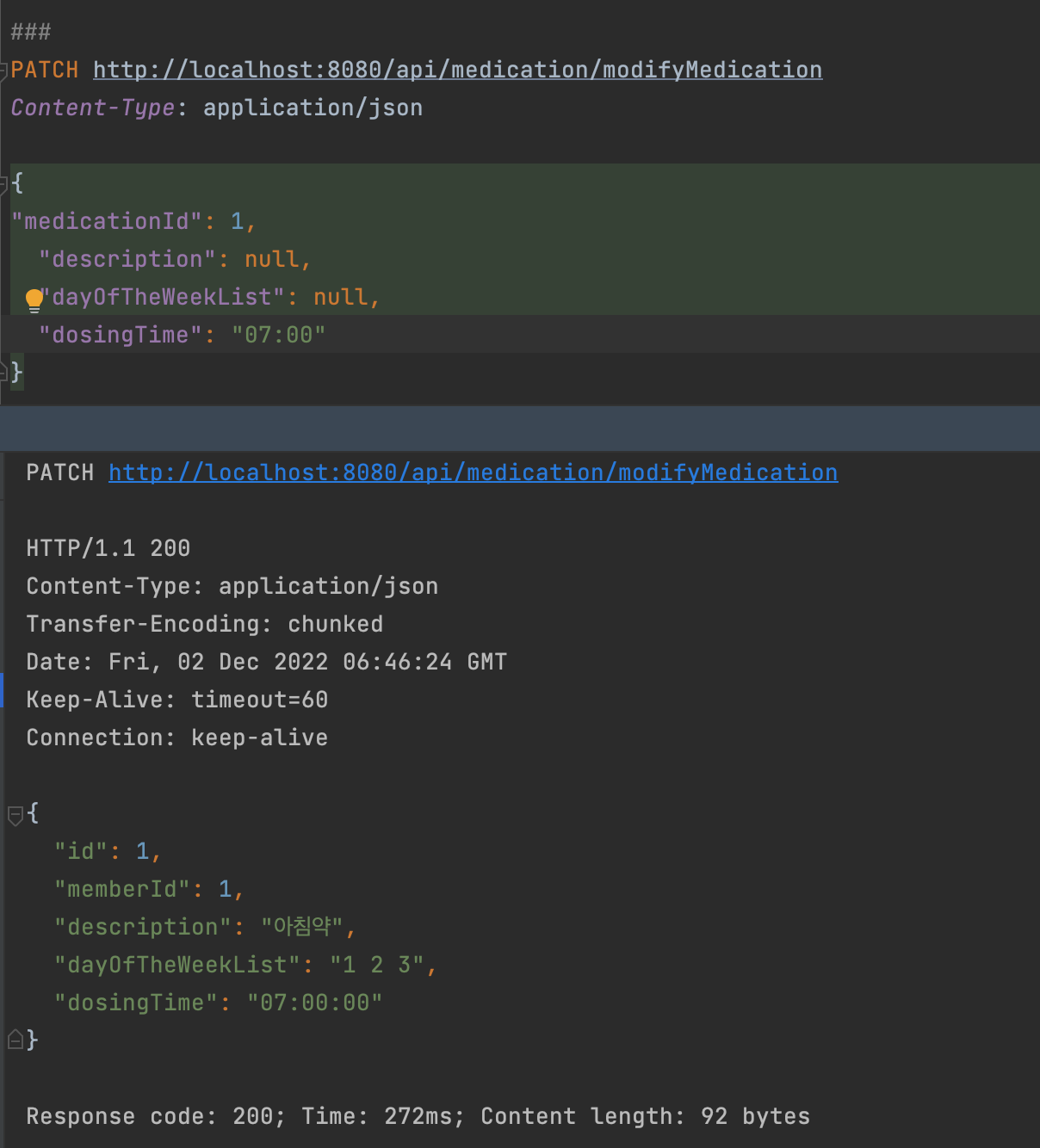Click the application/json value in request header
The width and height of the screenshot is (1040, 1148).
point(313,108)
